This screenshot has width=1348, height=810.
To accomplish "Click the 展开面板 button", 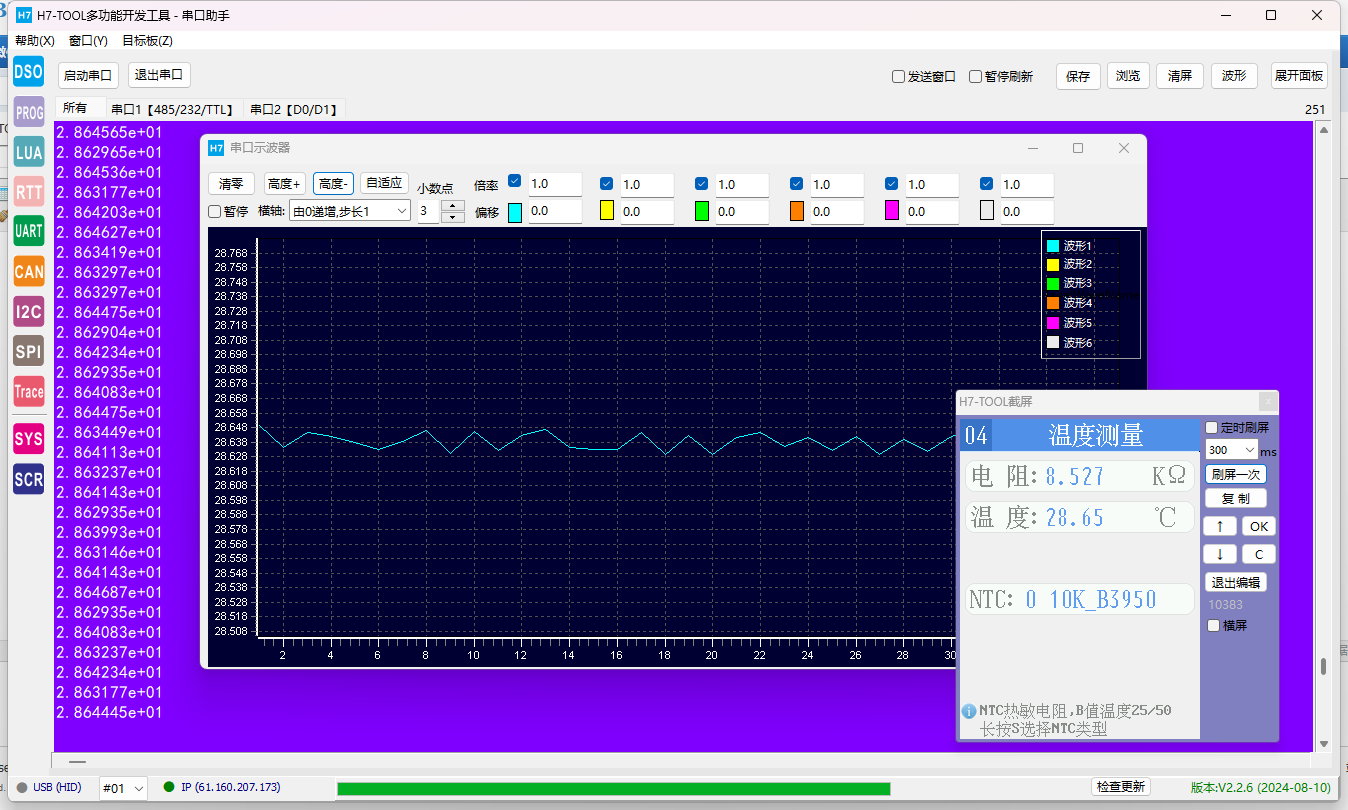I will pos(1299,76).
